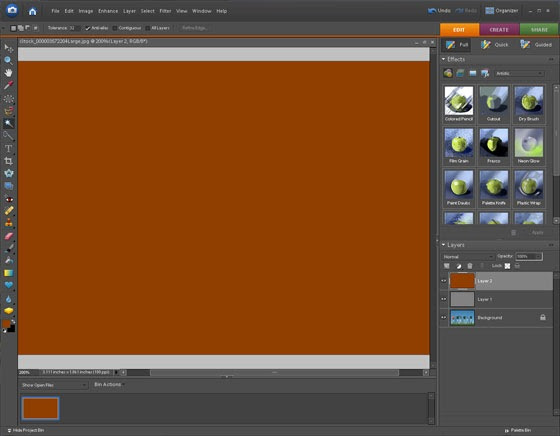Click the foreground color swatch
Viewport: 560px width, 436px height.
click(6, 324)
